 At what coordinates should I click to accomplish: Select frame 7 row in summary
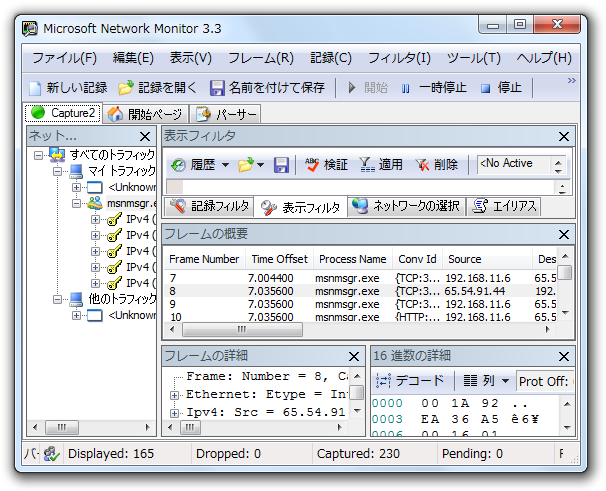(360, 278)
